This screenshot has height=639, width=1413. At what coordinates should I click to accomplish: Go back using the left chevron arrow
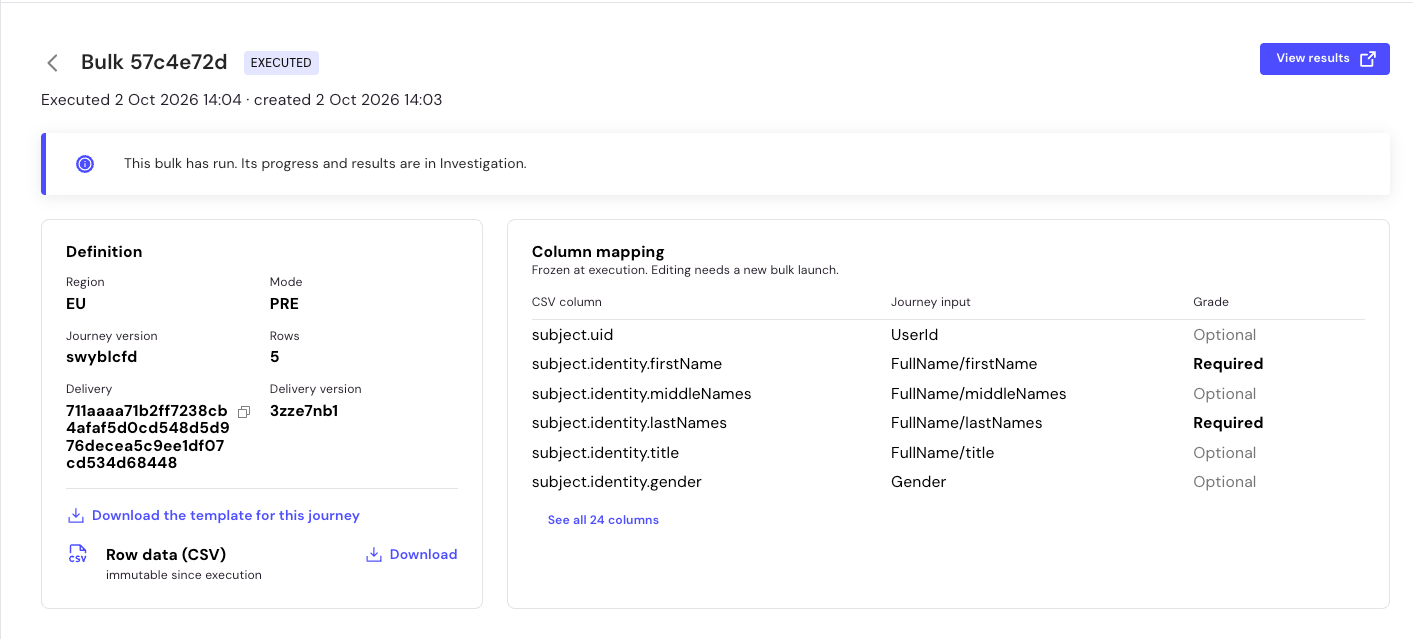(x=52, y=63)
